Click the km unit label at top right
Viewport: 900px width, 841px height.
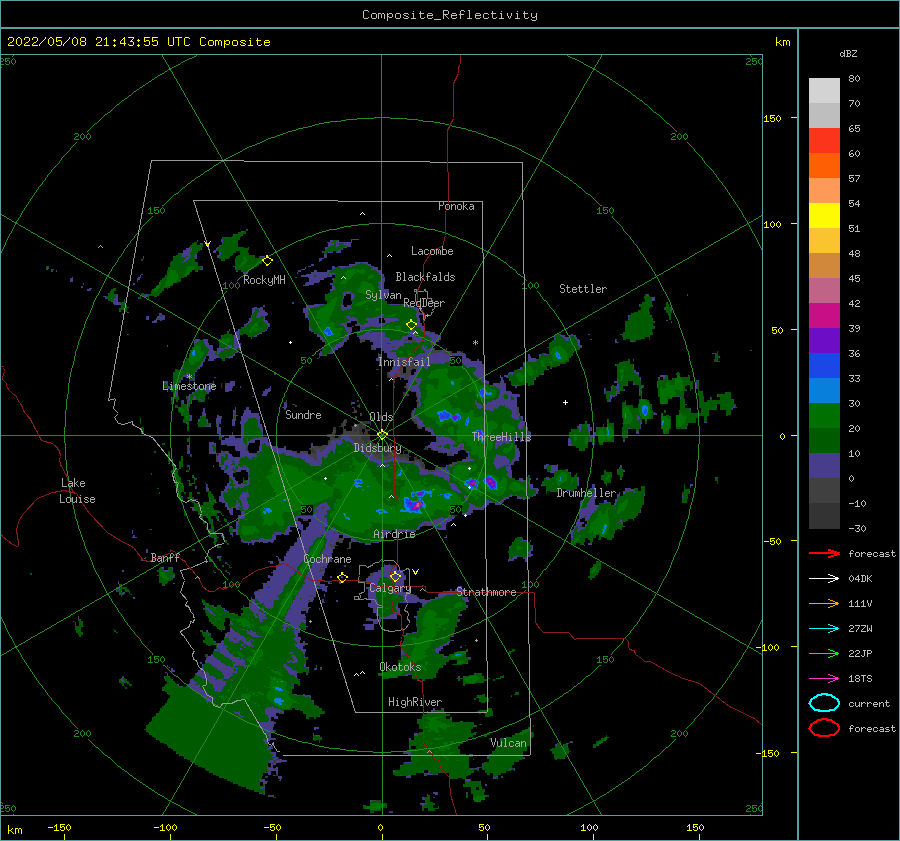pos(782,42)
